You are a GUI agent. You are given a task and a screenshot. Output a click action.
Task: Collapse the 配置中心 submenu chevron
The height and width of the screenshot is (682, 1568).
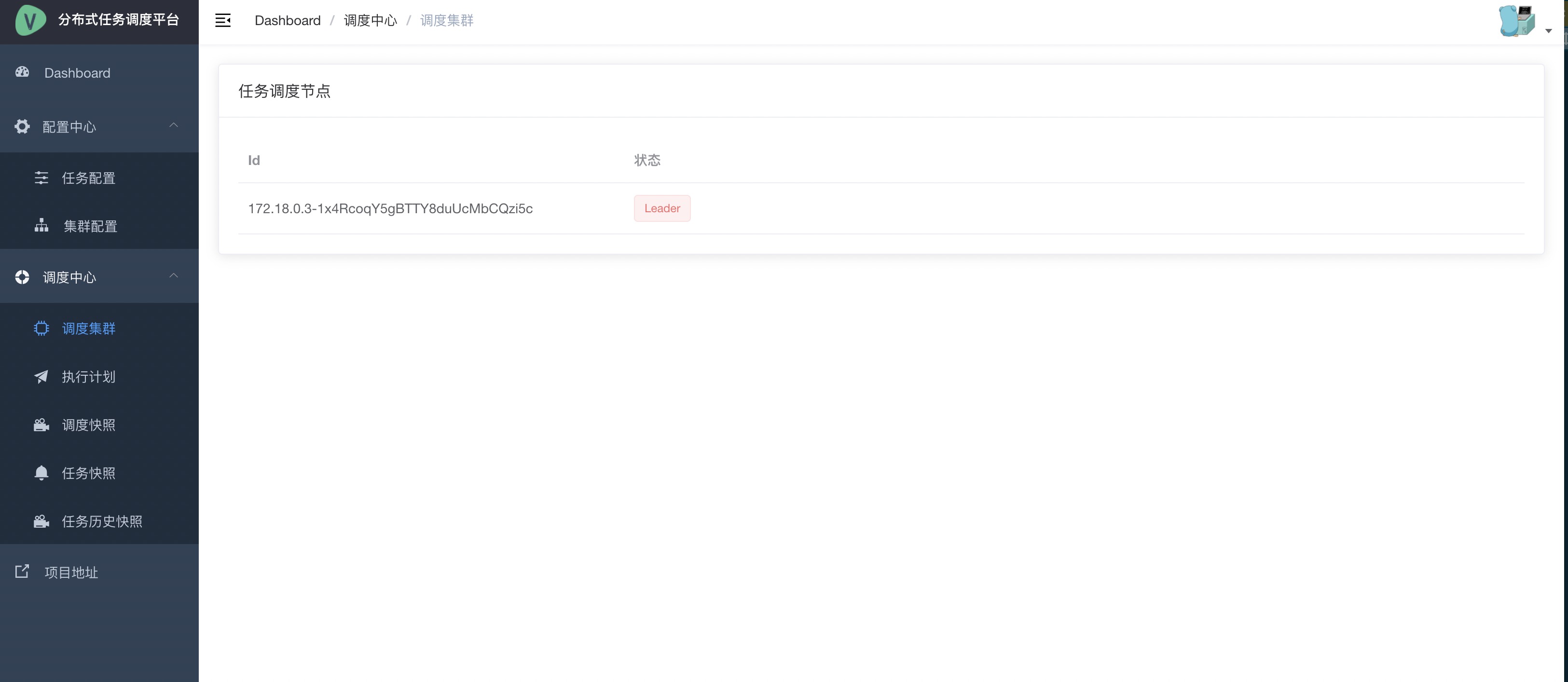[174, 125]
